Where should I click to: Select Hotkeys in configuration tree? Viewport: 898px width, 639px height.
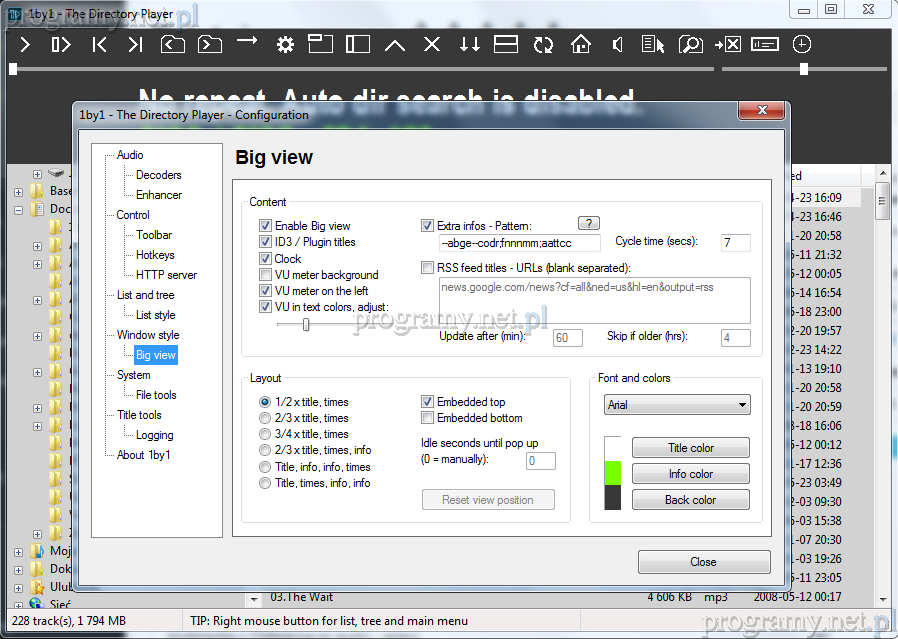pos(155,255)
